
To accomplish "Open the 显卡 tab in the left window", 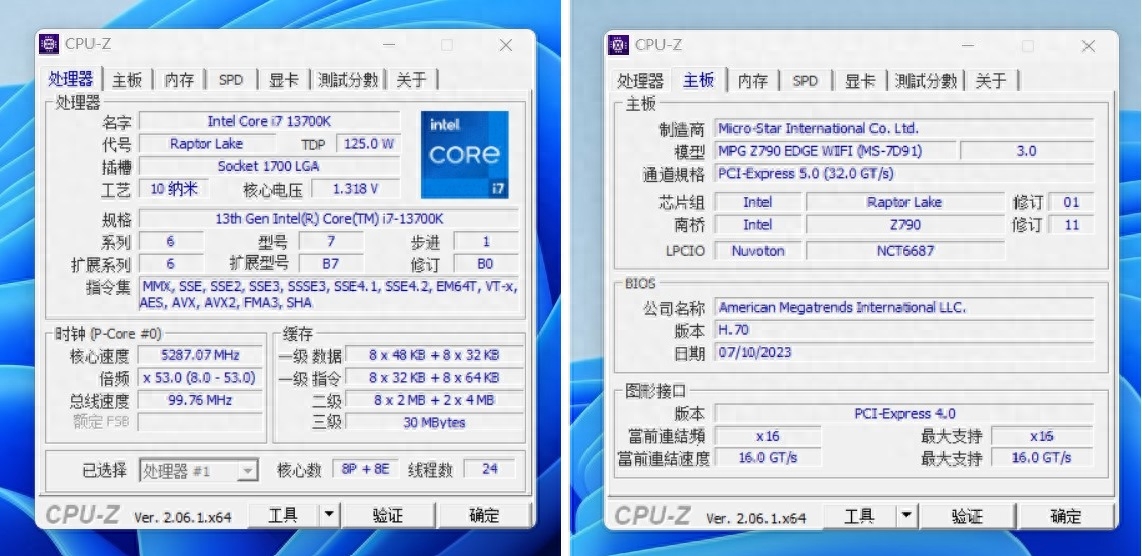I will click(284, 79).
